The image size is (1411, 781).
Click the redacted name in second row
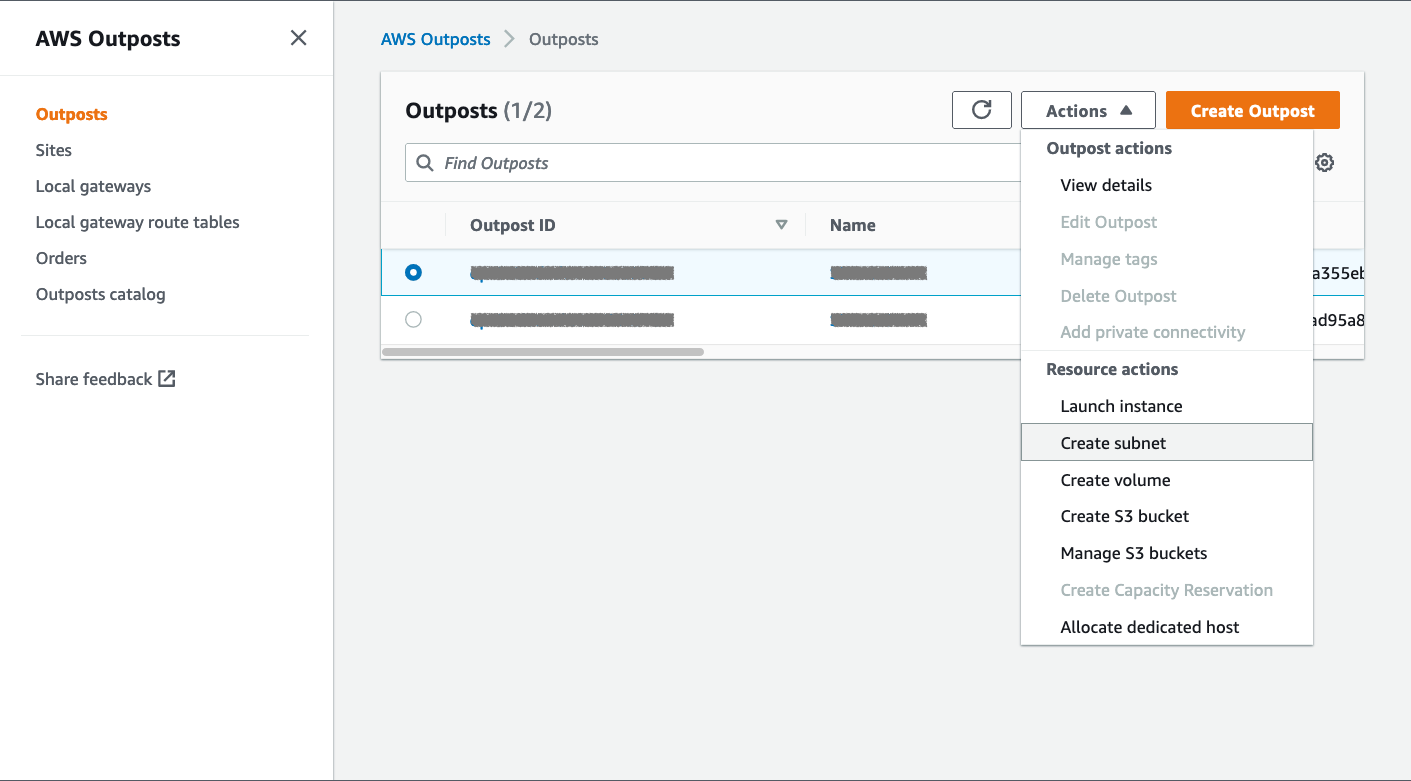pos(879,320)
